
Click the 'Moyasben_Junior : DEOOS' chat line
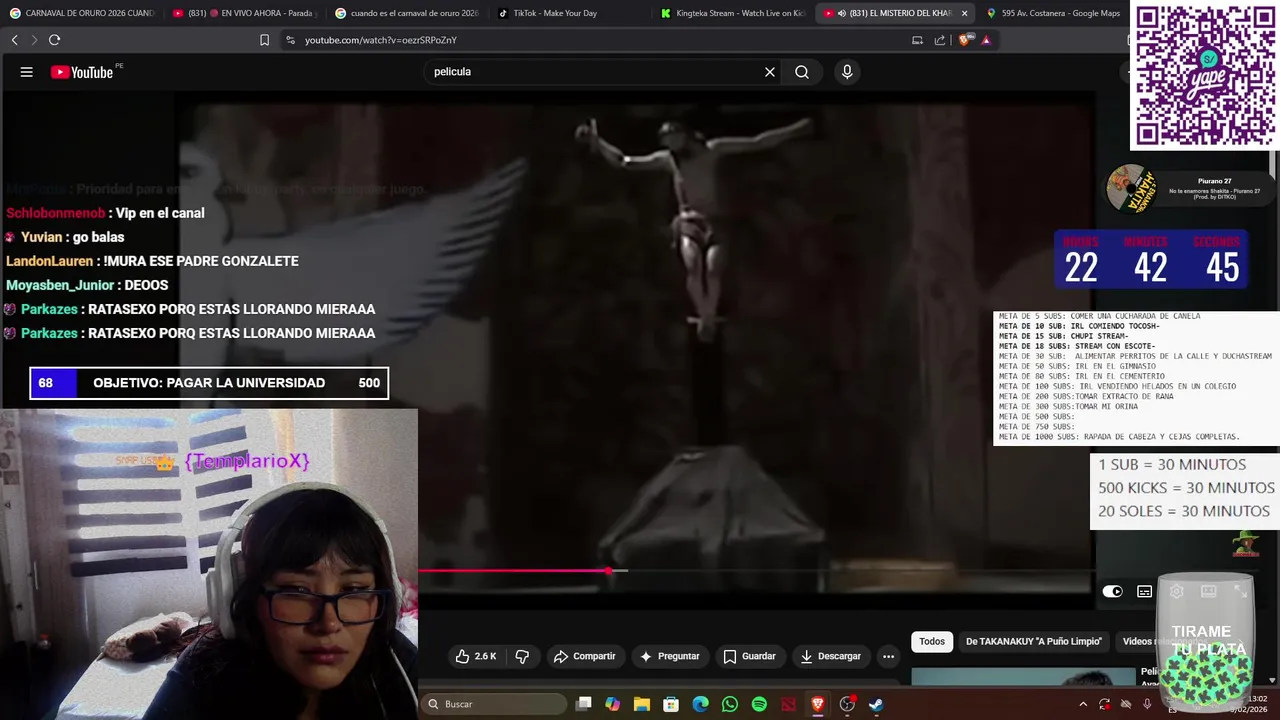(87, 285)
